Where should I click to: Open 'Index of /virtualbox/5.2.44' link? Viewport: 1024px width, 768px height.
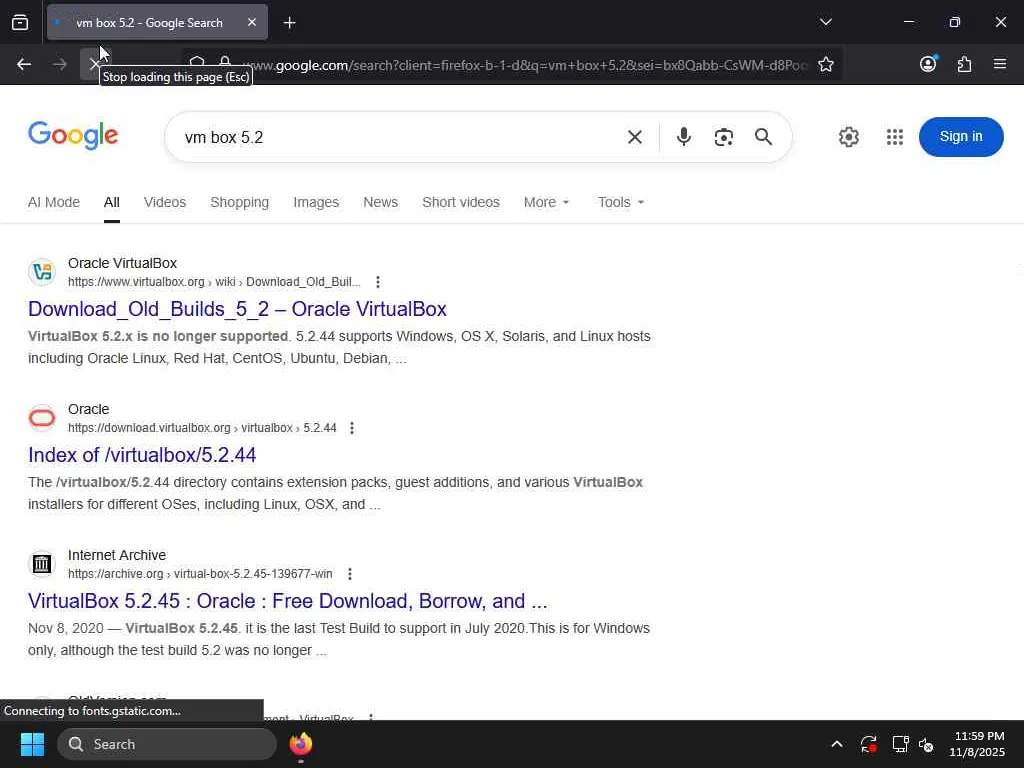(142, 455)
